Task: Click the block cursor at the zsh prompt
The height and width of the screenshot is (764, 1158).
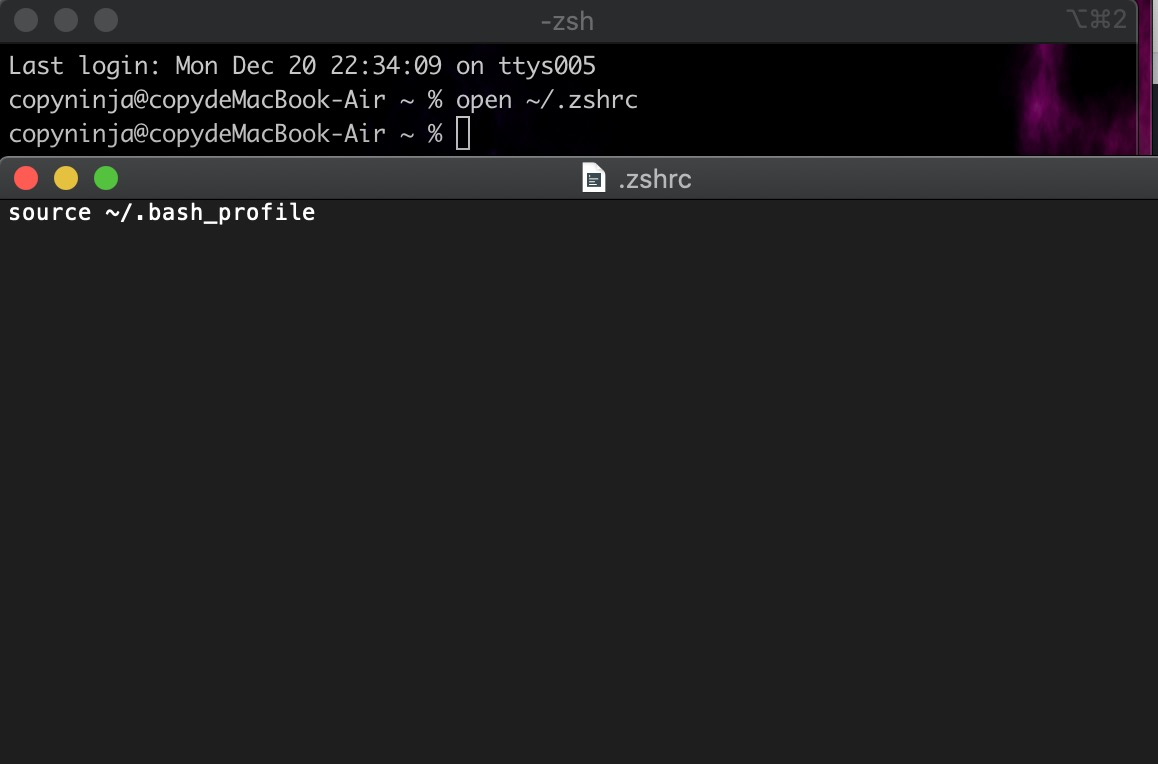Action: tap(463, 133)
